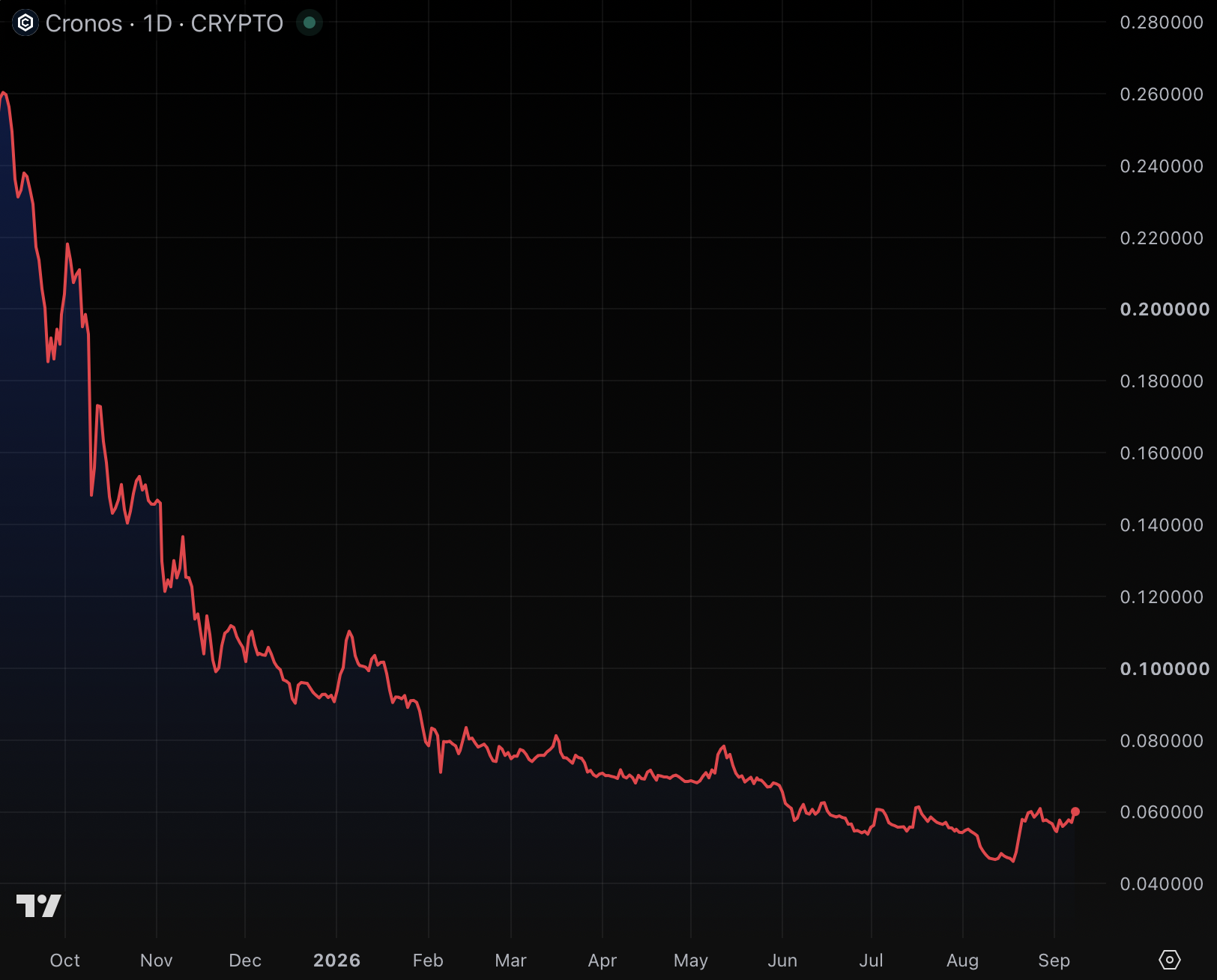Viewport: 1217px width, 980px height.
Task: Click the Sep time axis label
Action: coord(1054,961)
